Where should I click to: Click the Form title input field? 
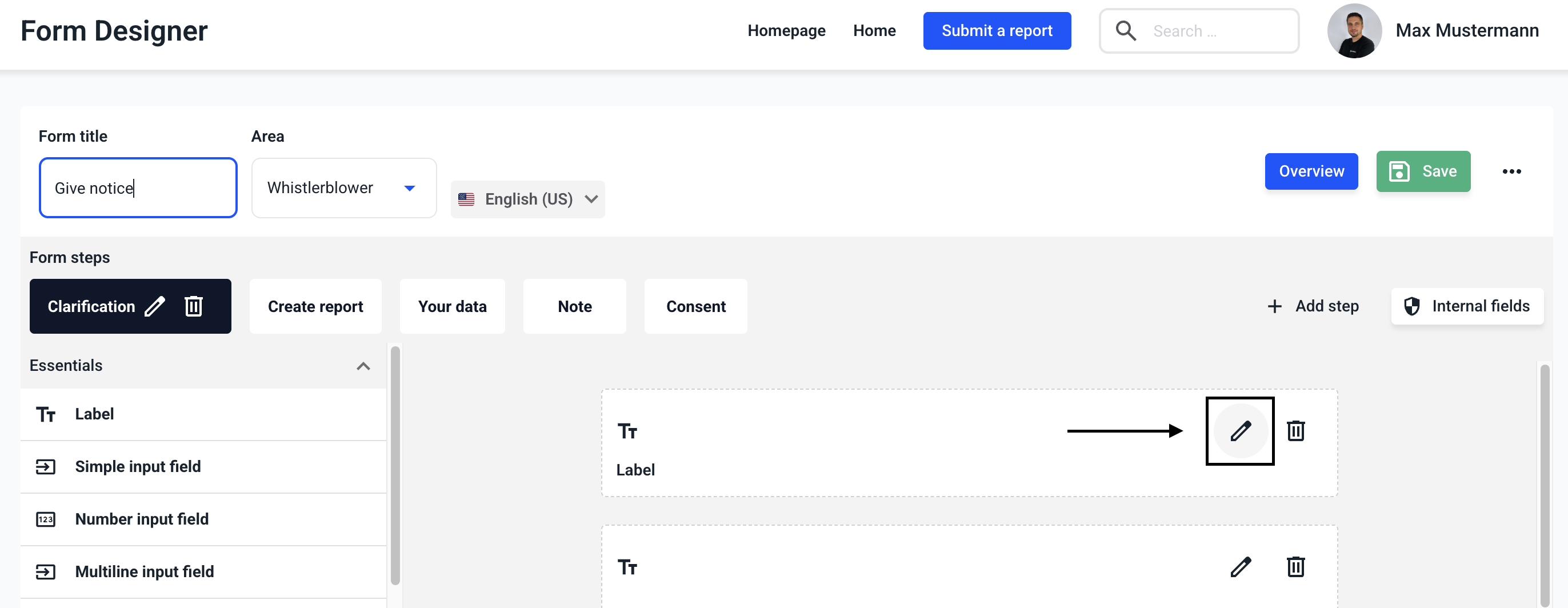138,188
